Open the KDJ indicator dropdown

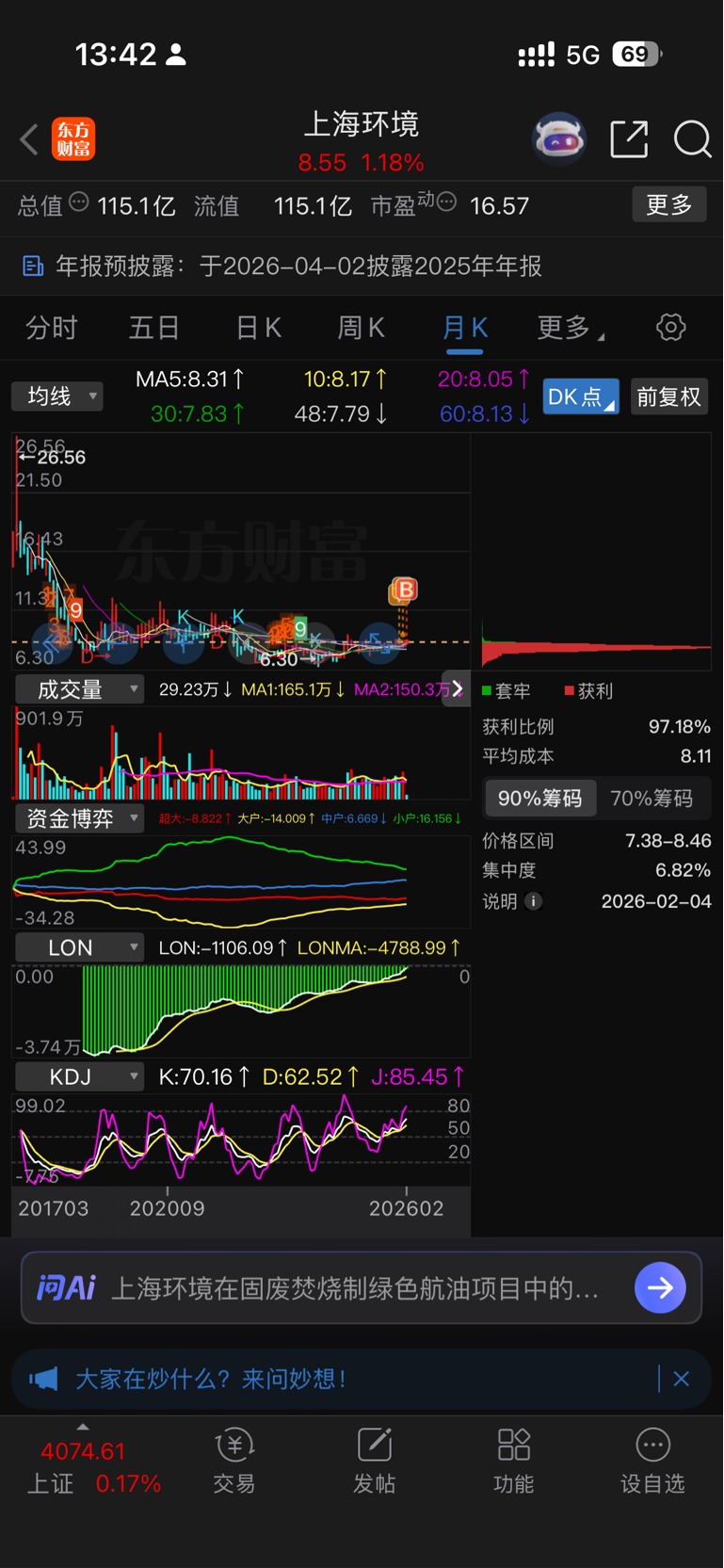tap(80, 1076)
